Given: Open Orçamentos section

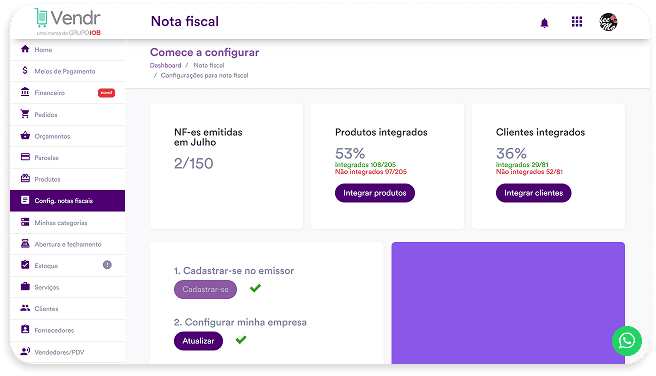Looking at the screenshot, I should 67,136.
